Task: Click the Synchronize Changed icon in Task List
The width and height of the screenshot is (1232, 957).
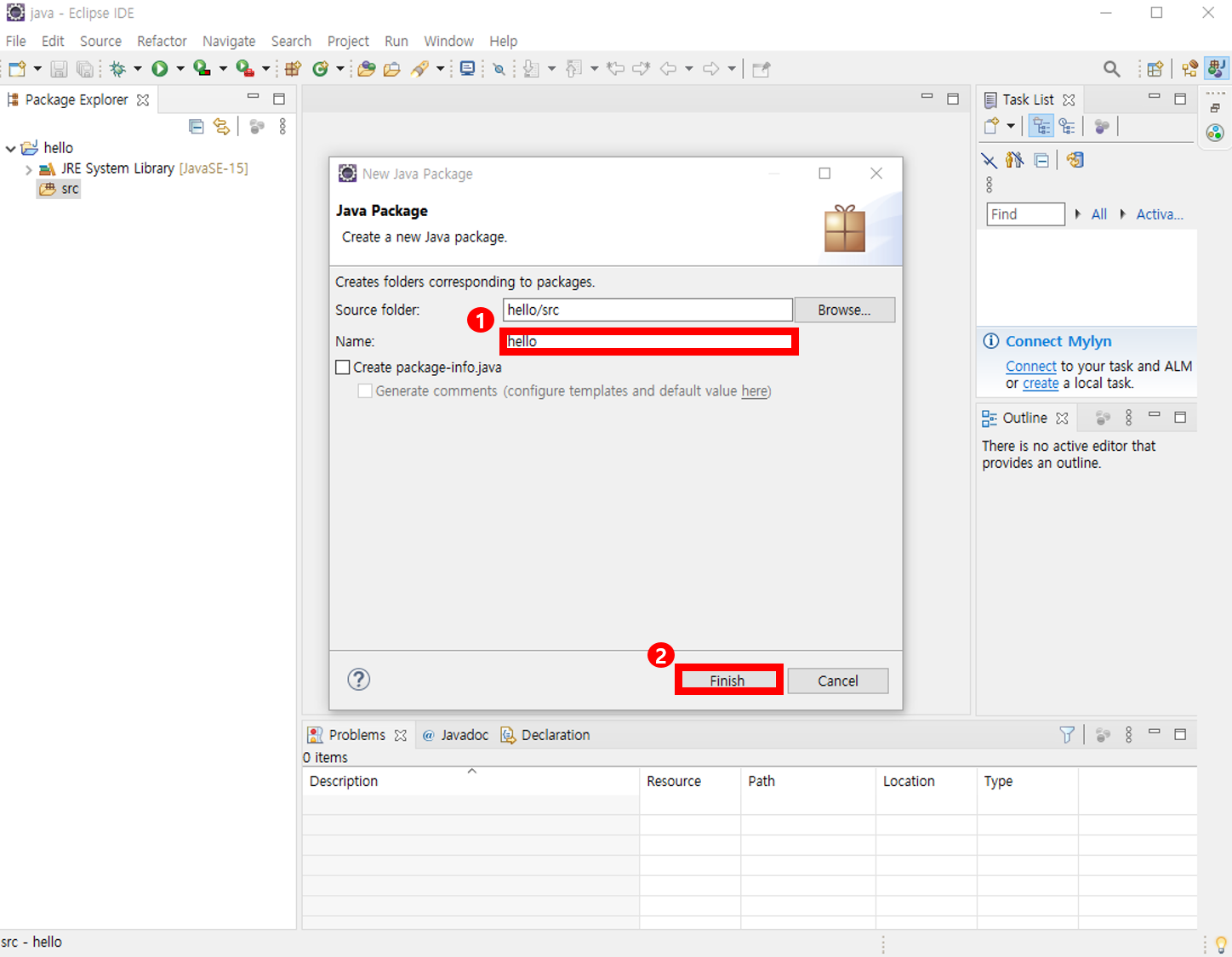Action: click(1075, 160)
